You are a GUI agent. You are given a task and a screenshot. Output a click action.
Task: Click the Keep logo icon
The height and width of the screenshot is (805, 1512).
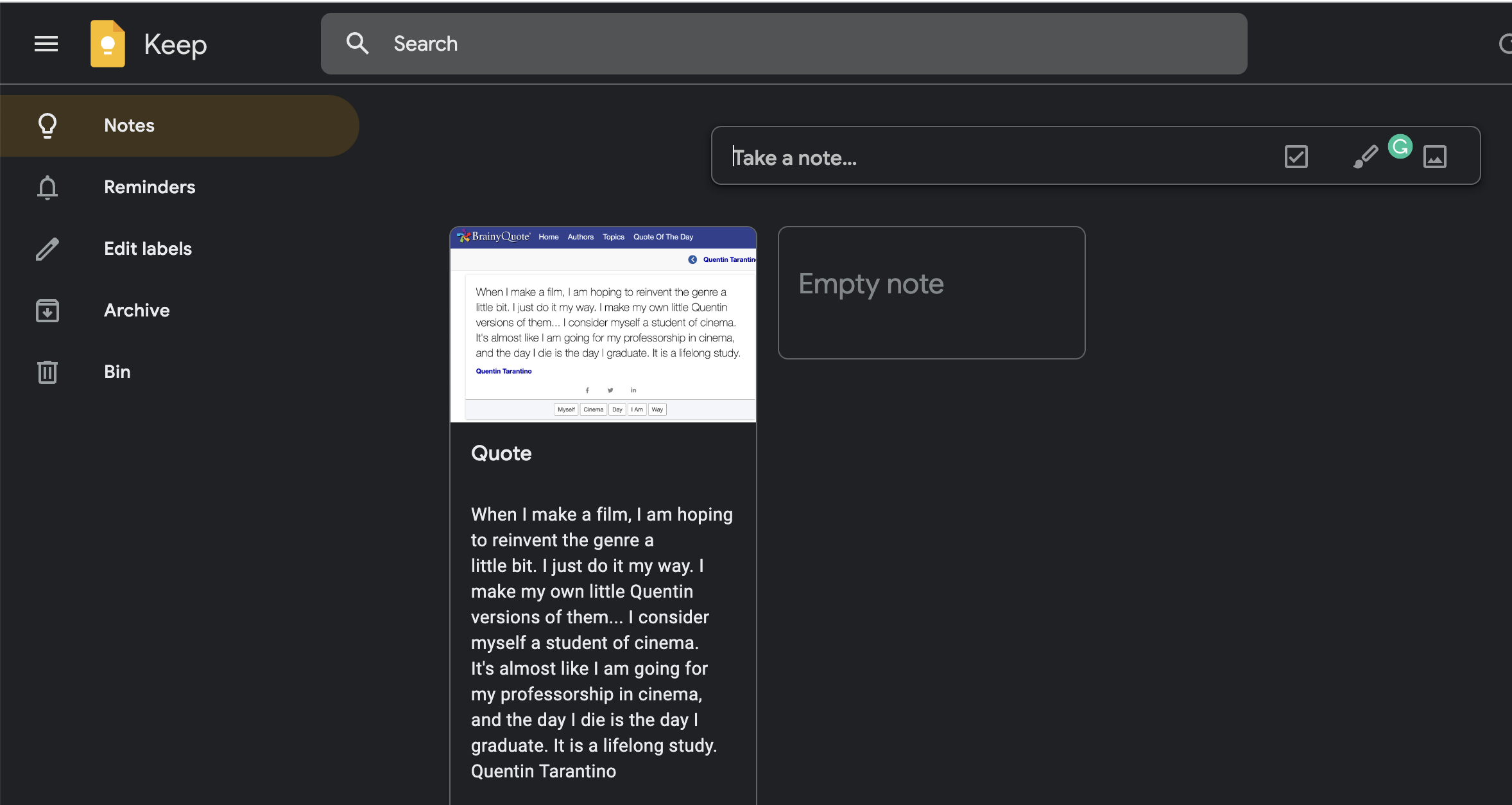click(108, 44)
